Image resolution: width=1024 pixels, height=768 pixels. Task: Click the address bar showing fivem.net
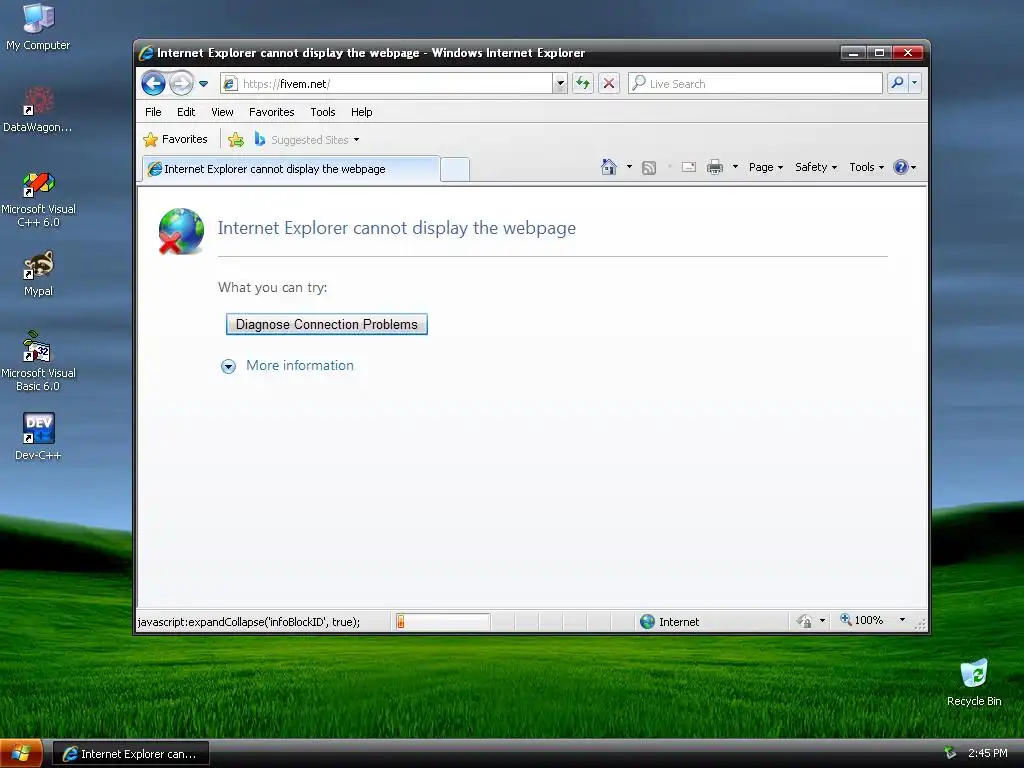coord(387,84)
